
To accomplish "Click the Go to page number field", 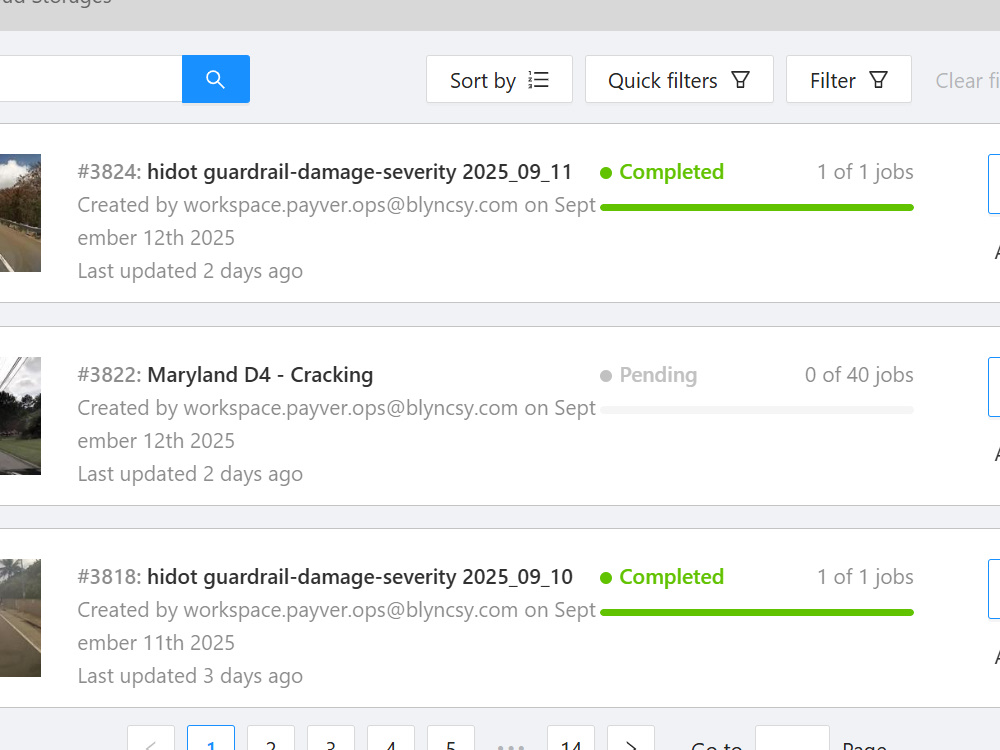I will [792, 740].
